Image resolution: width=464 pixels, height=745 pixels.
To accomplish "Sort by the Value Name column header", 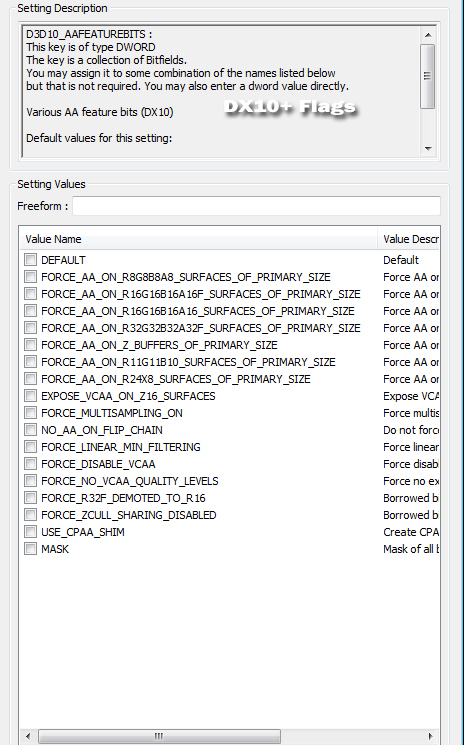I will click(x=199, y=239).
